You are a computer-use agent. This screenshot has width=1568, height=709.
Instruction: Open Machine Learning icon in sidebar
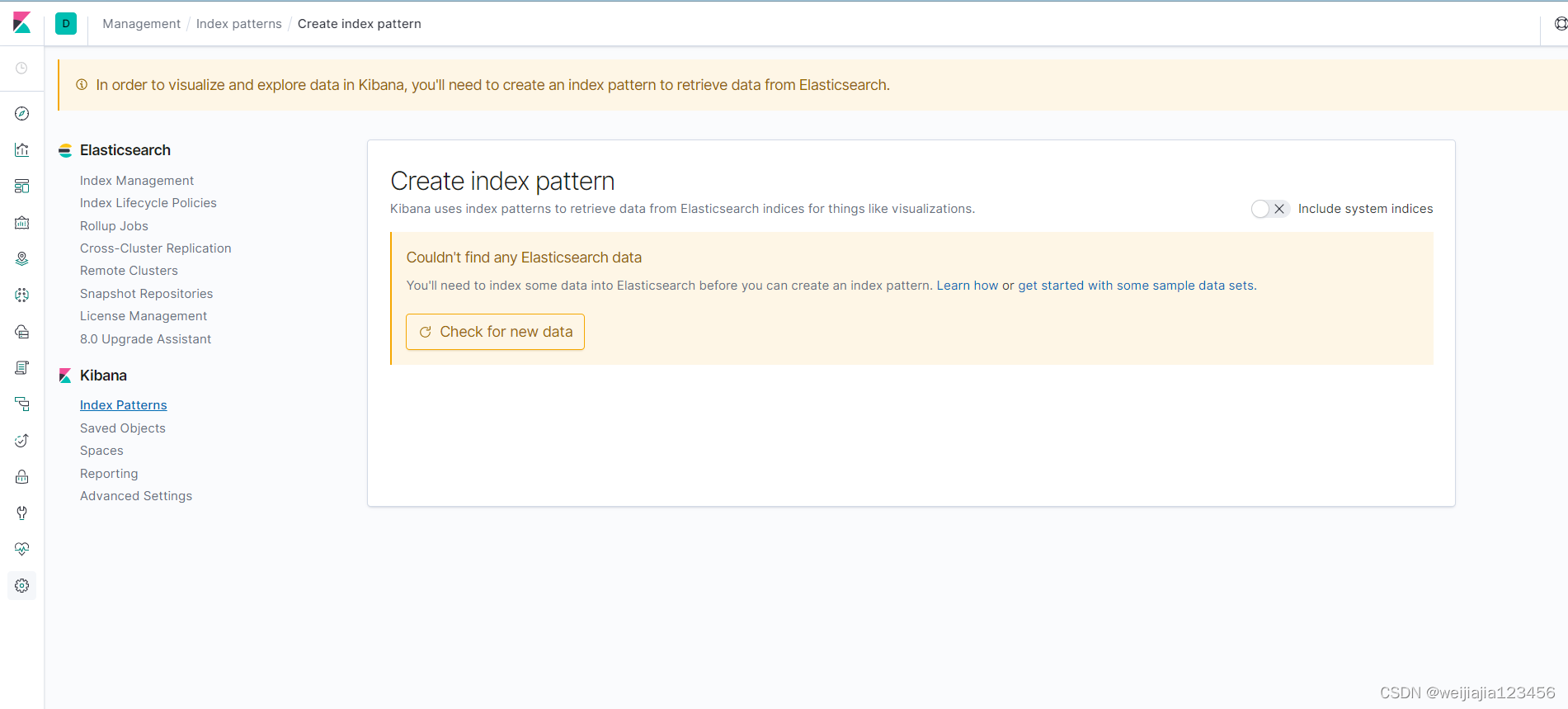[22, 295]
